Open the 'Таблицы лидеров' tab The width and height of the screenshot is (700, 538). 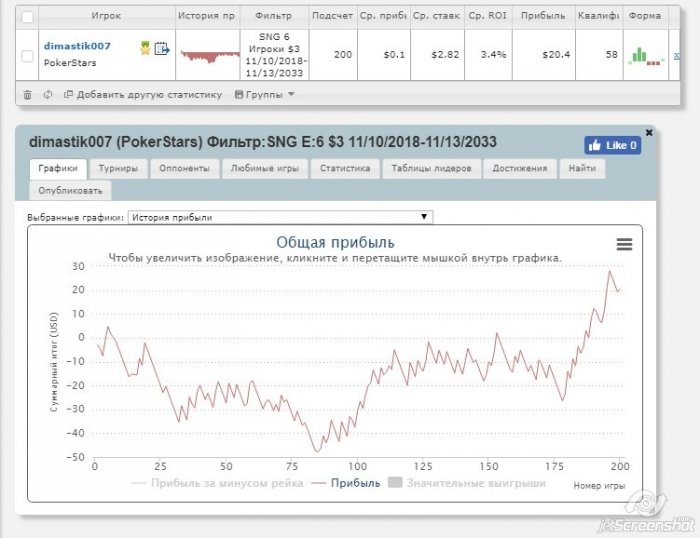[x=431, y=169]
